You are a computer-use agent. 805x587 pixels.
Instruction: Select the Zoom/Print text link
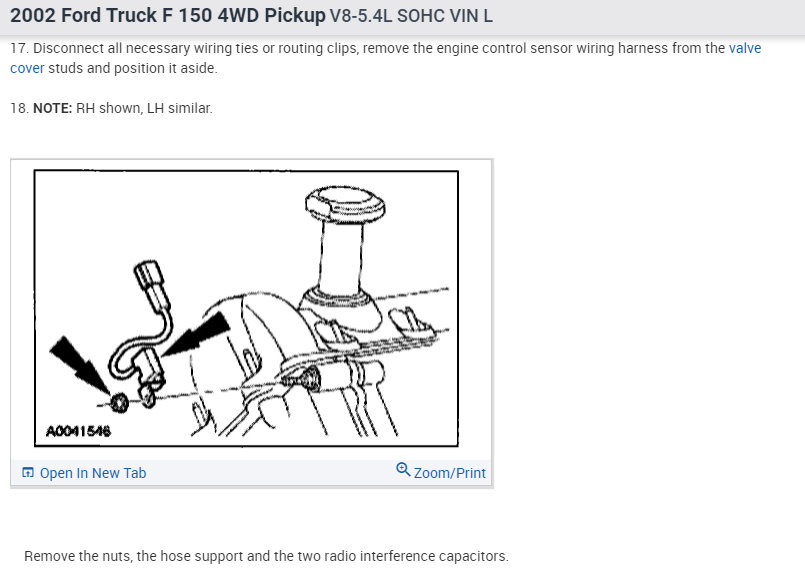click(450, 473)
